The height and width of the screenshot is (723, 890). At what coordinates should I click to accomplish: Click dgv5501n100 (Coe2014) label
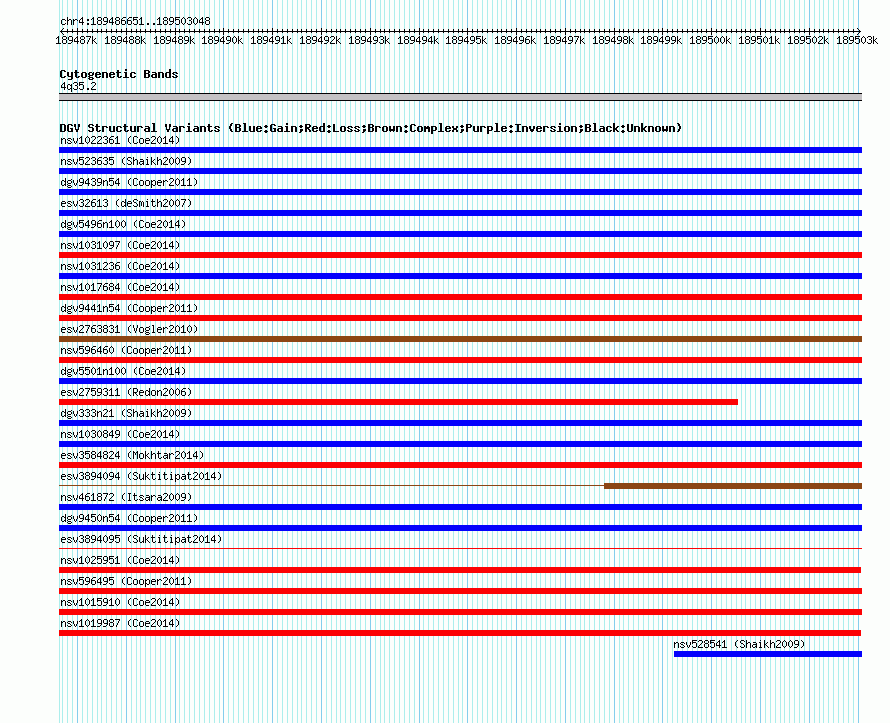123,371
